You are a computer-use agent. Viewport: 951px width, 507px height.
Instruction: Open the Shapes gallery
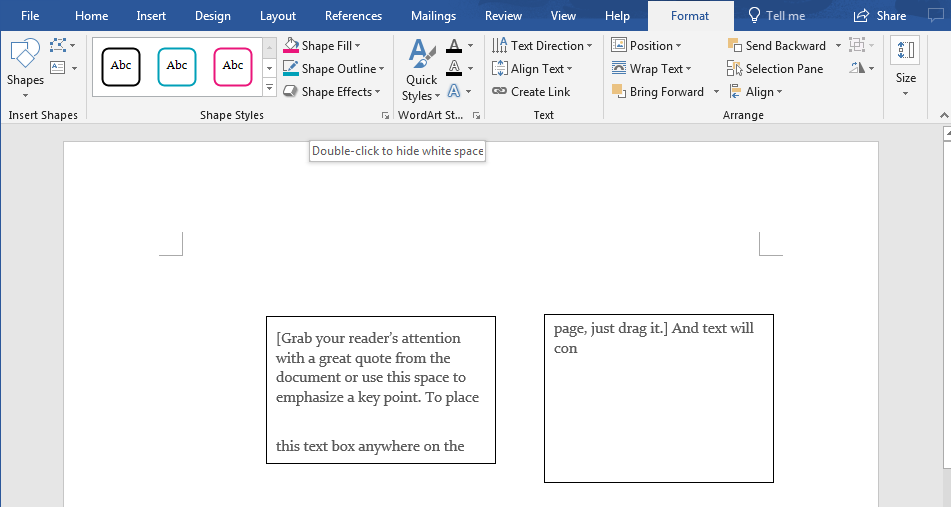(x=25, y=68)
